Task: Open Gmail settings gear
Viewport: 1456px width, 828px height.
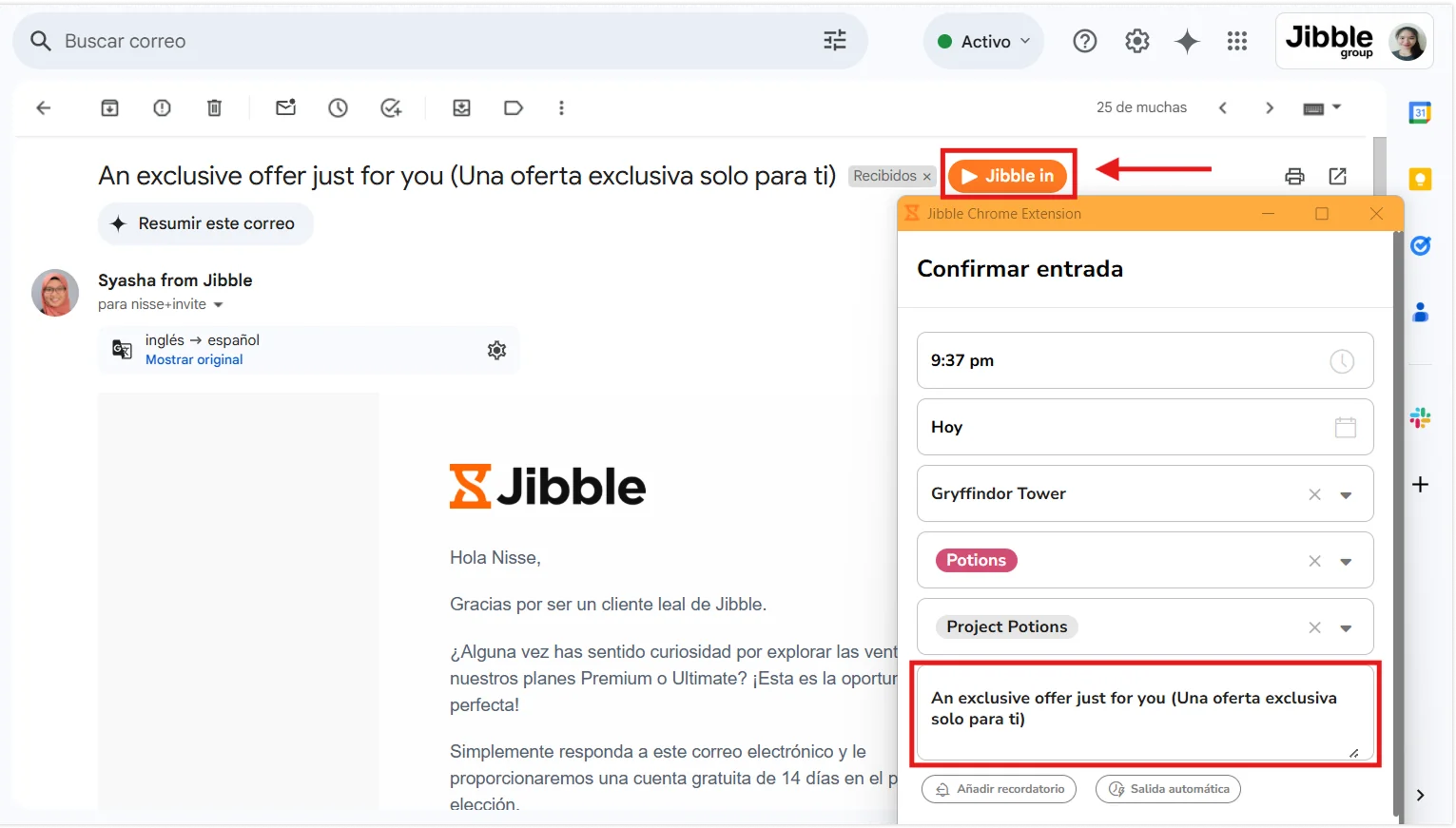Action: (x=1136, y=41)
